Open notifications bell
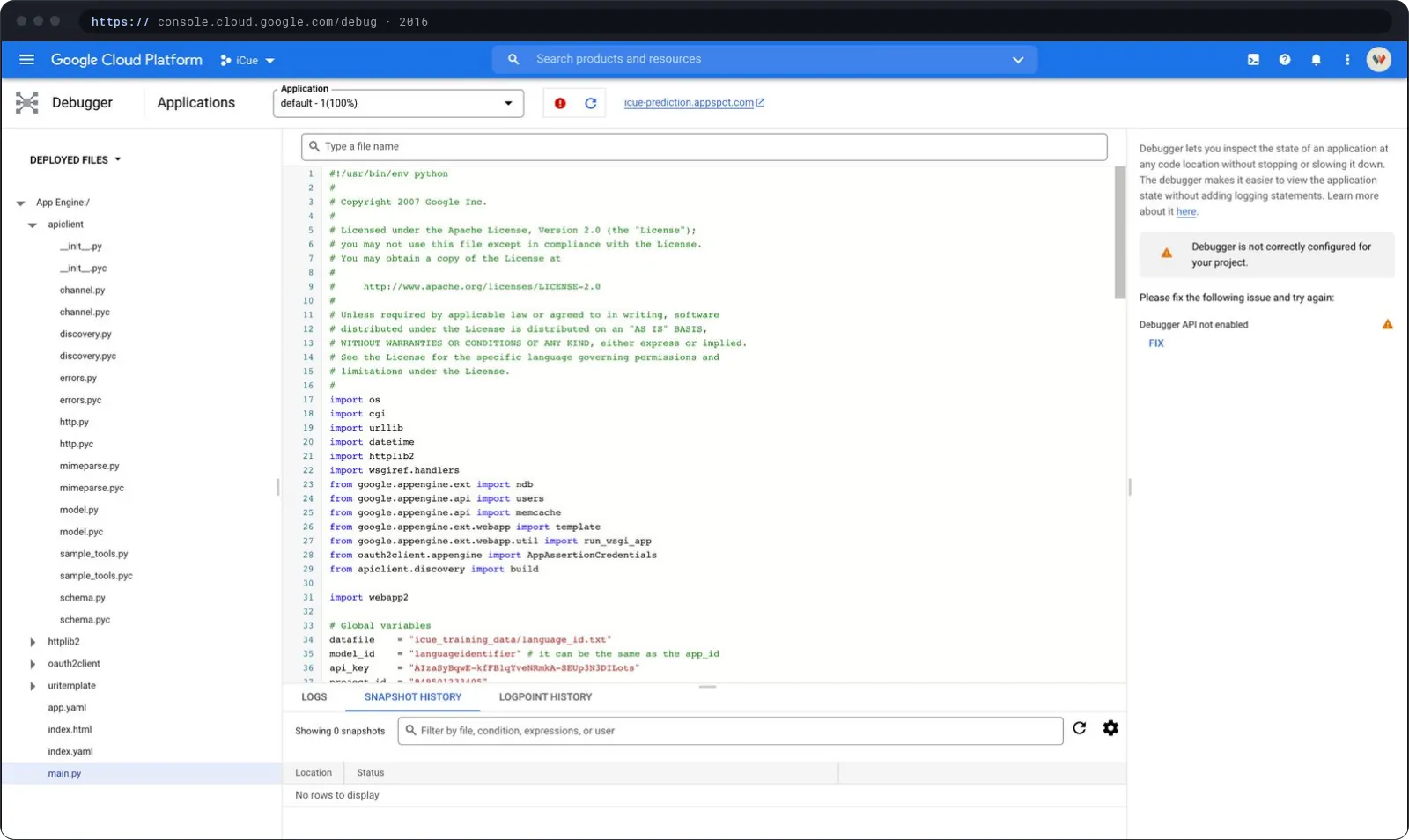The height and width of the screenshot is (840, 1409). tap(1316, 60)
